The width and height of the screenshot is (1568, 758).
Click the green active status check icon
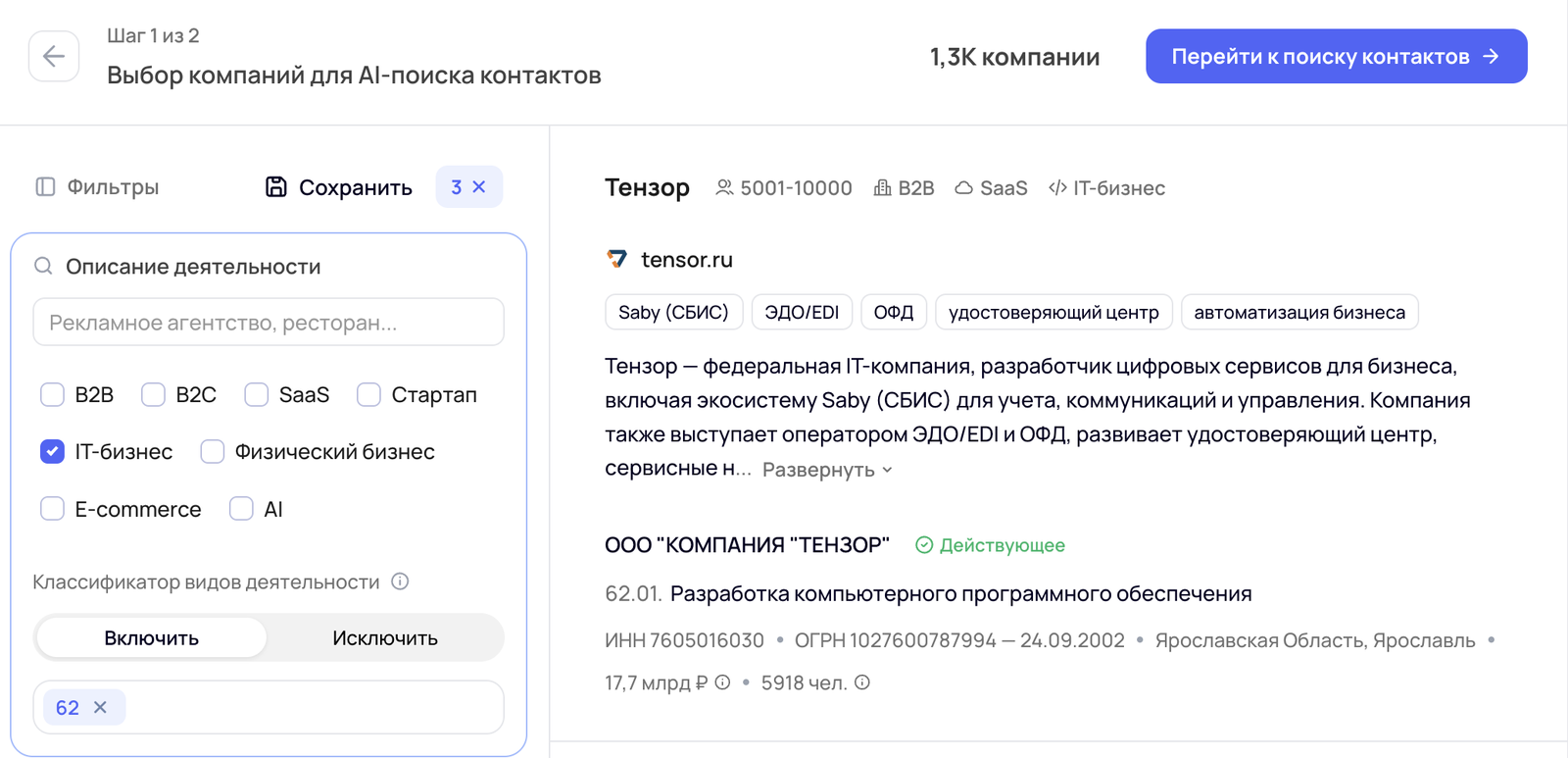click(924, 545)
